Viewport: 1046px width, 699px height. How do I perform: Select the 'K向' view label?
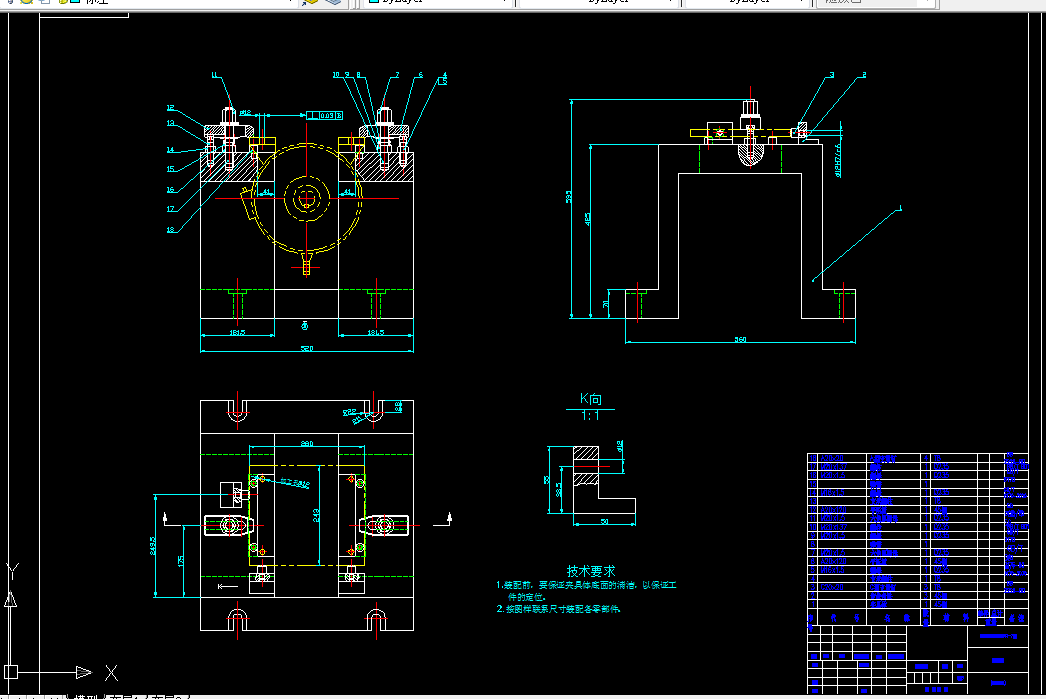[x=590, y=399]
